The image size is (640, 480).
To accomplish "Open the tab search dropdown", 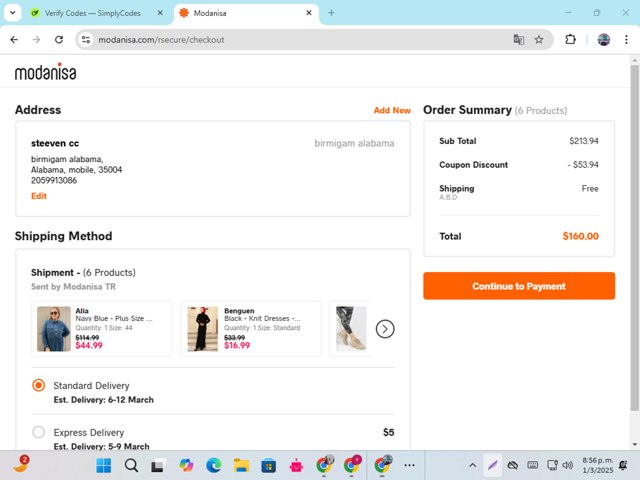I will pyautogui.click(x=13, y=13).
